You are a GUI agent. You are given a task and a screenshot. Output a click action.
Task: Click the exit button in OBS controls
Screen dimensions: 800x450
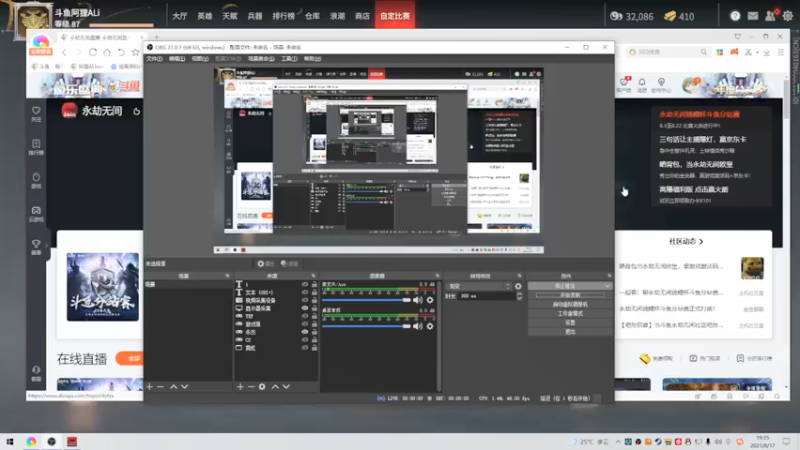tap(570, 332)
